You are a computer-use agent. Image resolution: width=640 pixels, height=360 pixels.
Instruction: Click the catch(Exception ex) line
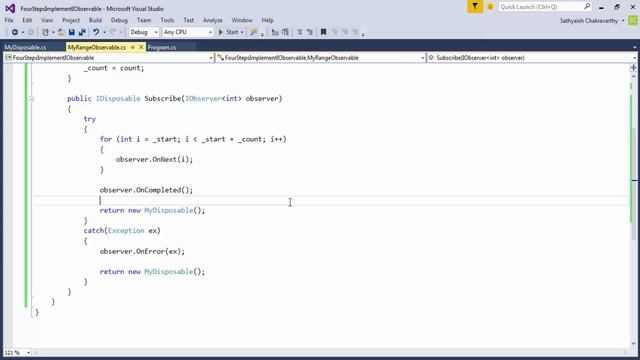point(122,231)
